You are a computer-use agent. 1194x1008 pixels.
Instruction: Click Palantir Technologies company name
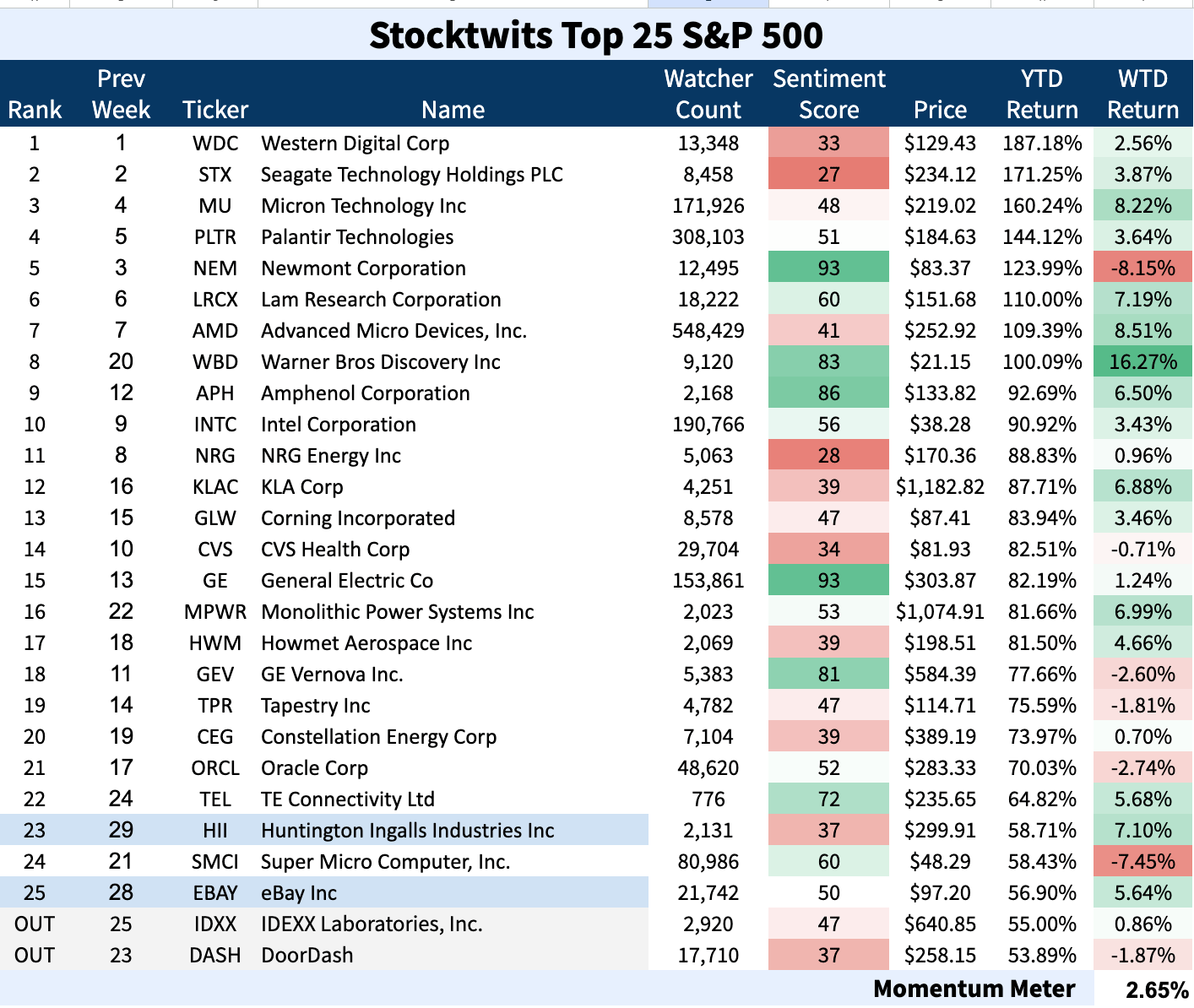(357, 237)
